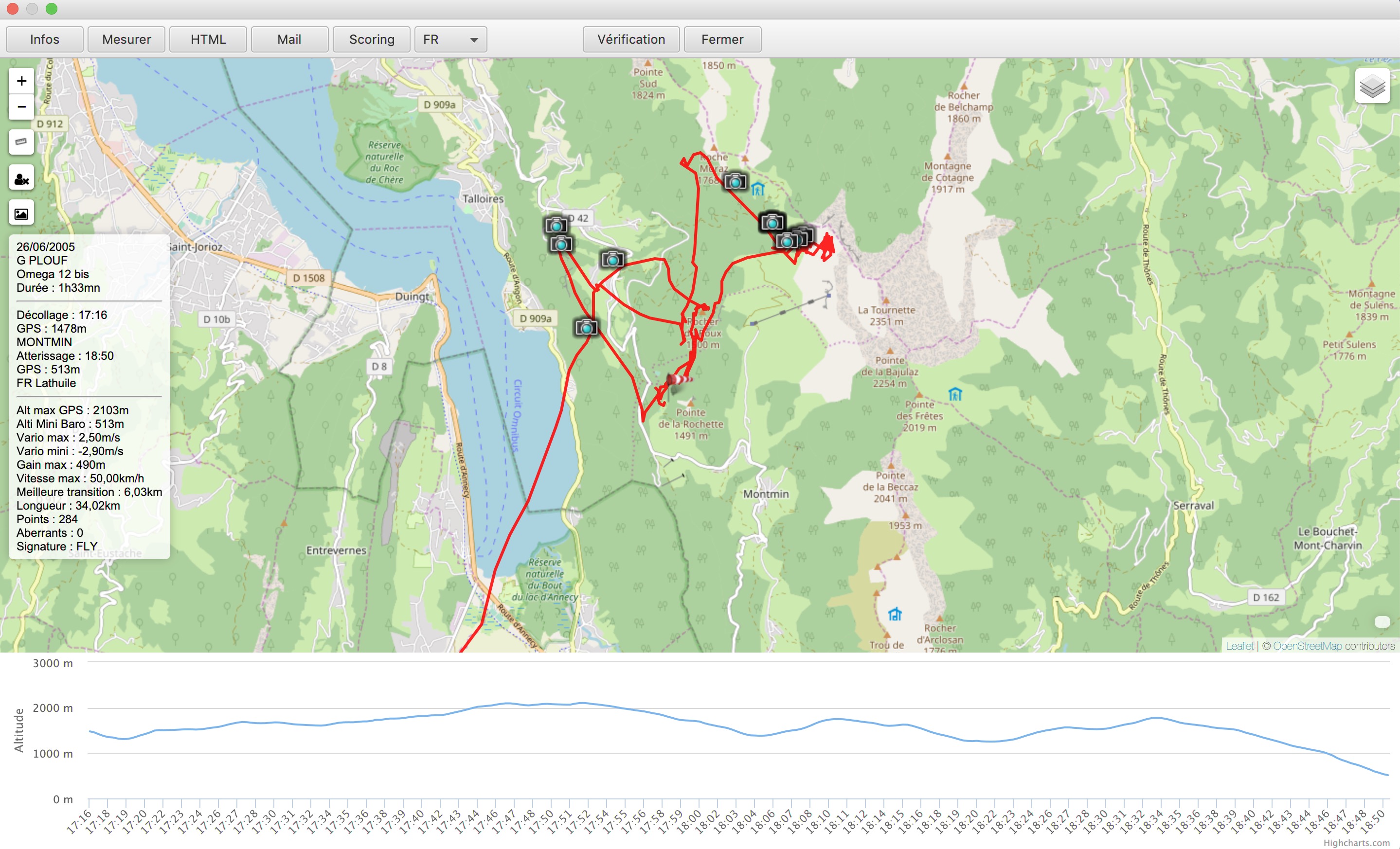Open the Highcharts.com credit link

pyautogui.click(x=1356, y=843)
